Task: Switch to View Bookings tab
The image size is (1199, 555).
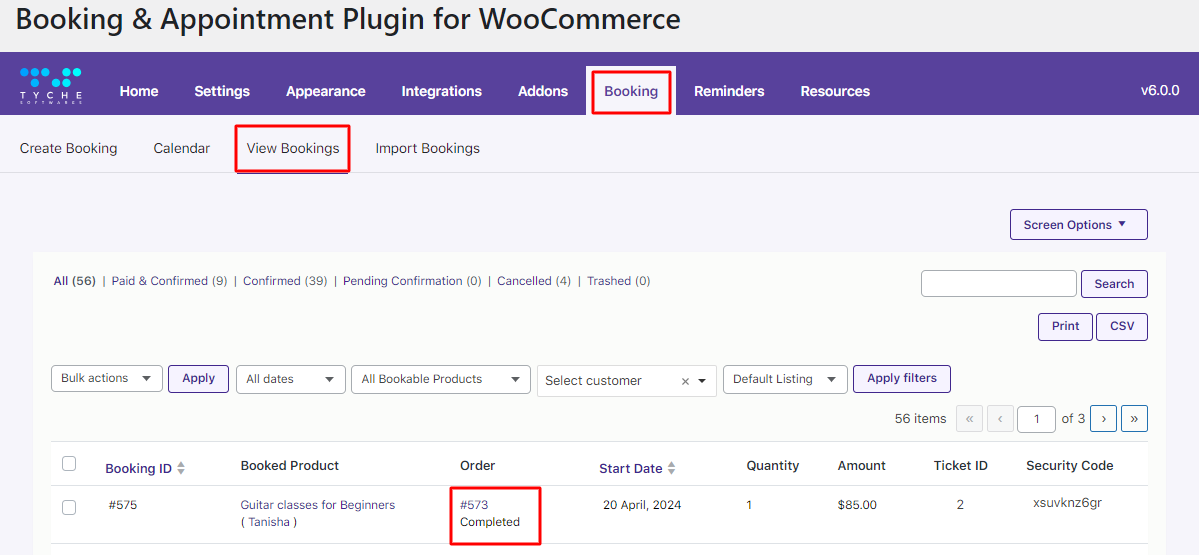Action: 293,148
